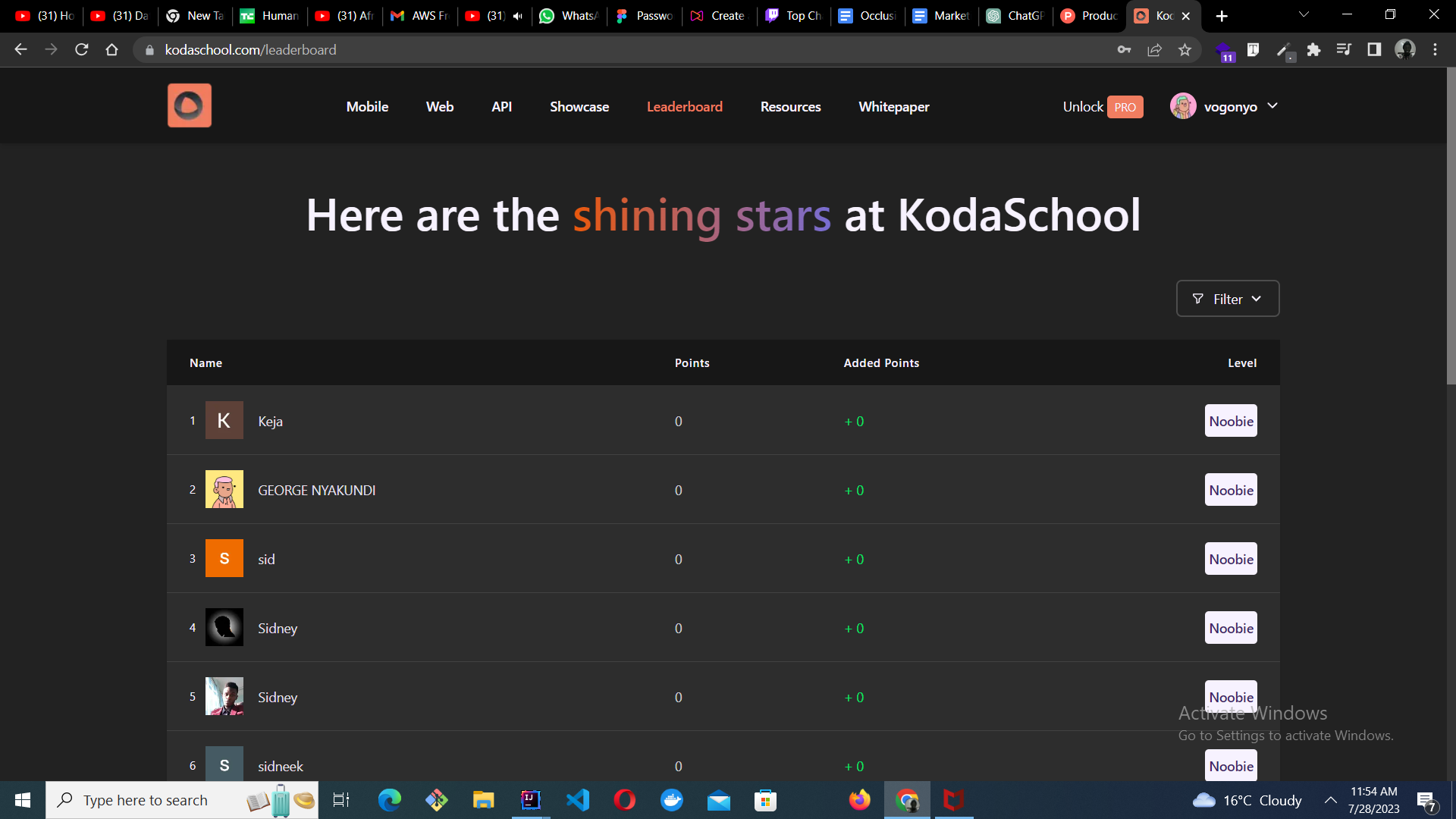The image size is (1456, 819).
Task: Open a new browser tab
Action: (1222, 16)
